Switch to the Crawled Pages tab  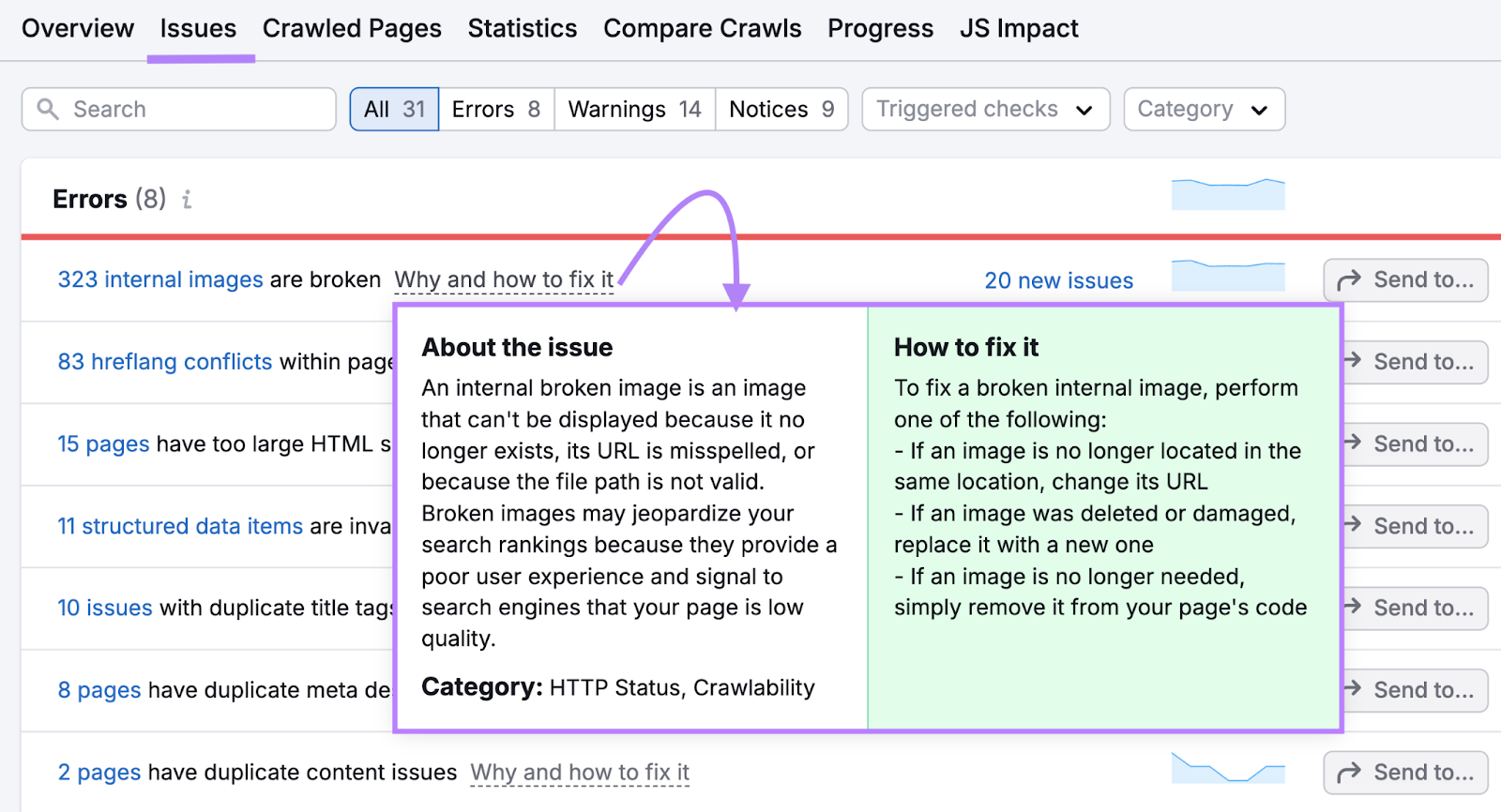[x=352, y=29]
